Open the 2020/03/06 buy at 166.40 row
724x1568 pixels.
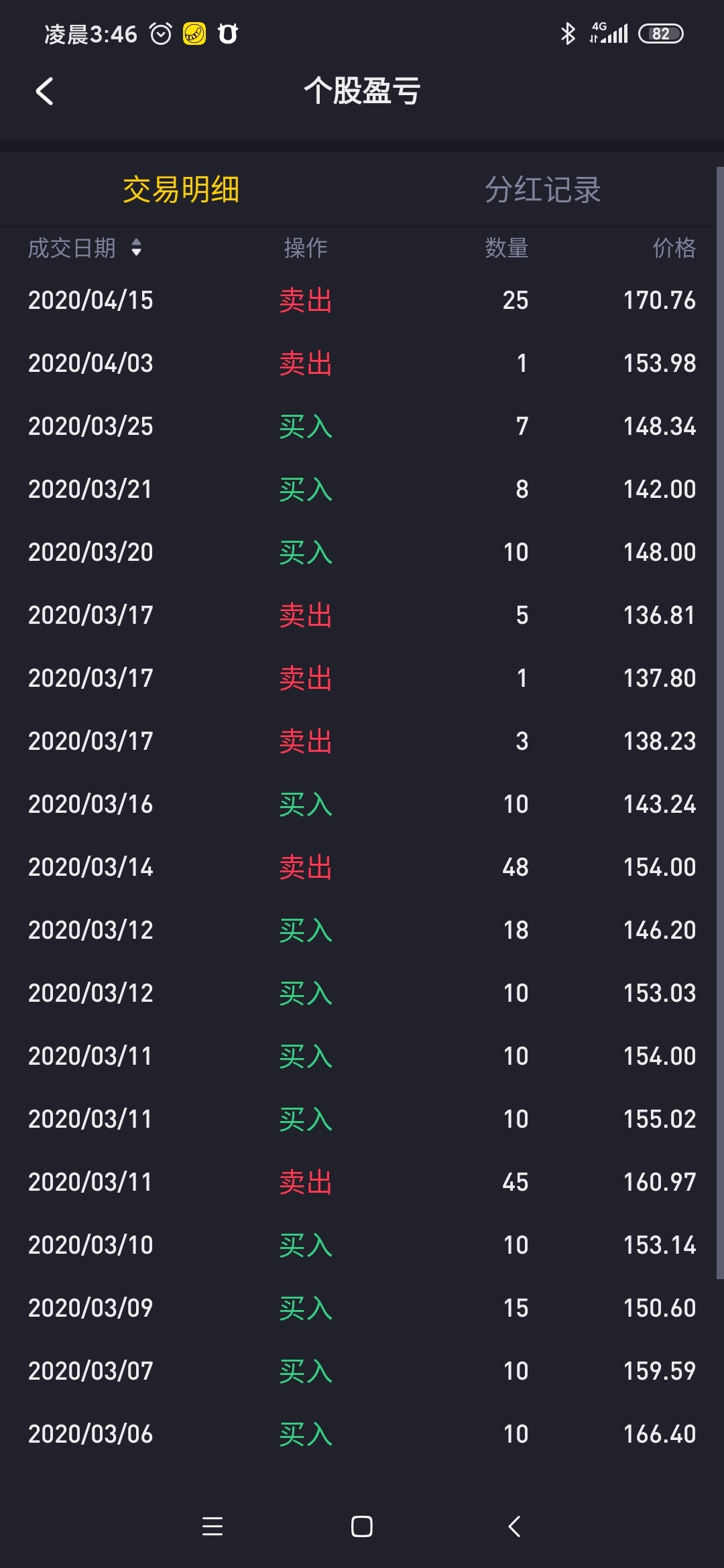click(x=362, y=1434)
